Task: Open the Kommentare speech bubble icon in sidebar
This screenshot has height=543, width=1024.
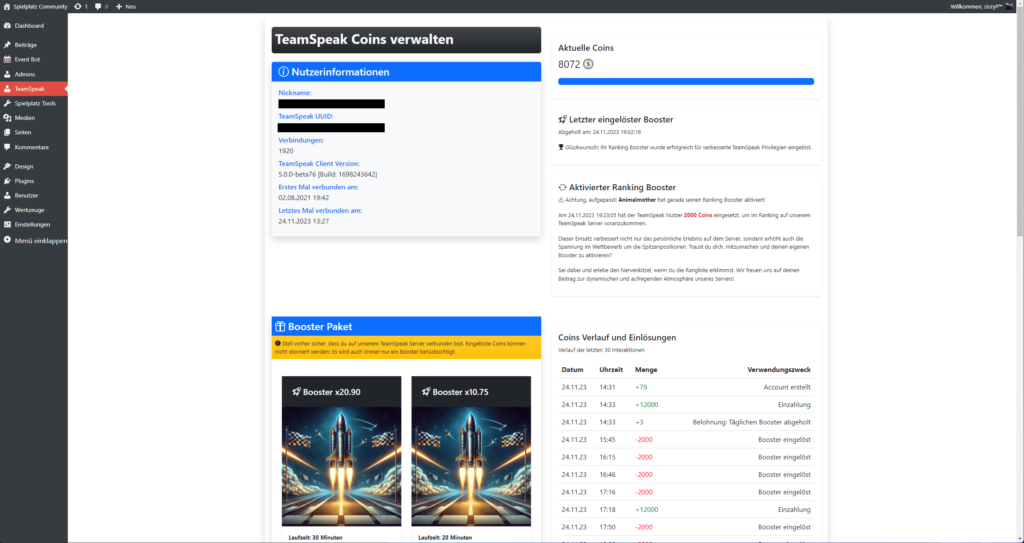Action: [7, 147]
